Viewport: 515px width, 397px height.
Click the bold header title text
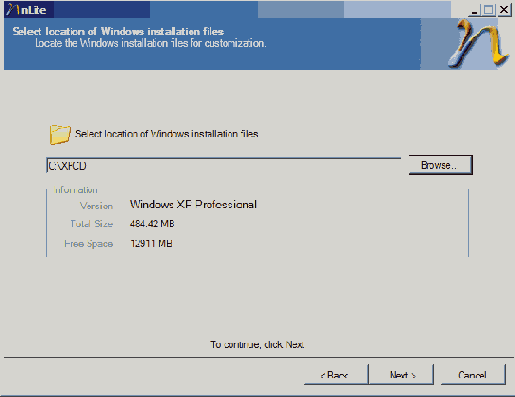coord(118,31)
